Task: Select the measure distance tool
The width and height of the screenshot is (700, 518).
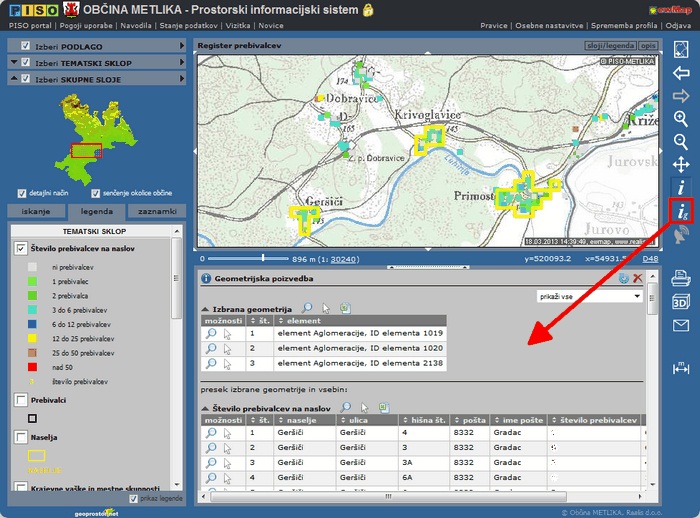Action: click(x=681, y=366)
